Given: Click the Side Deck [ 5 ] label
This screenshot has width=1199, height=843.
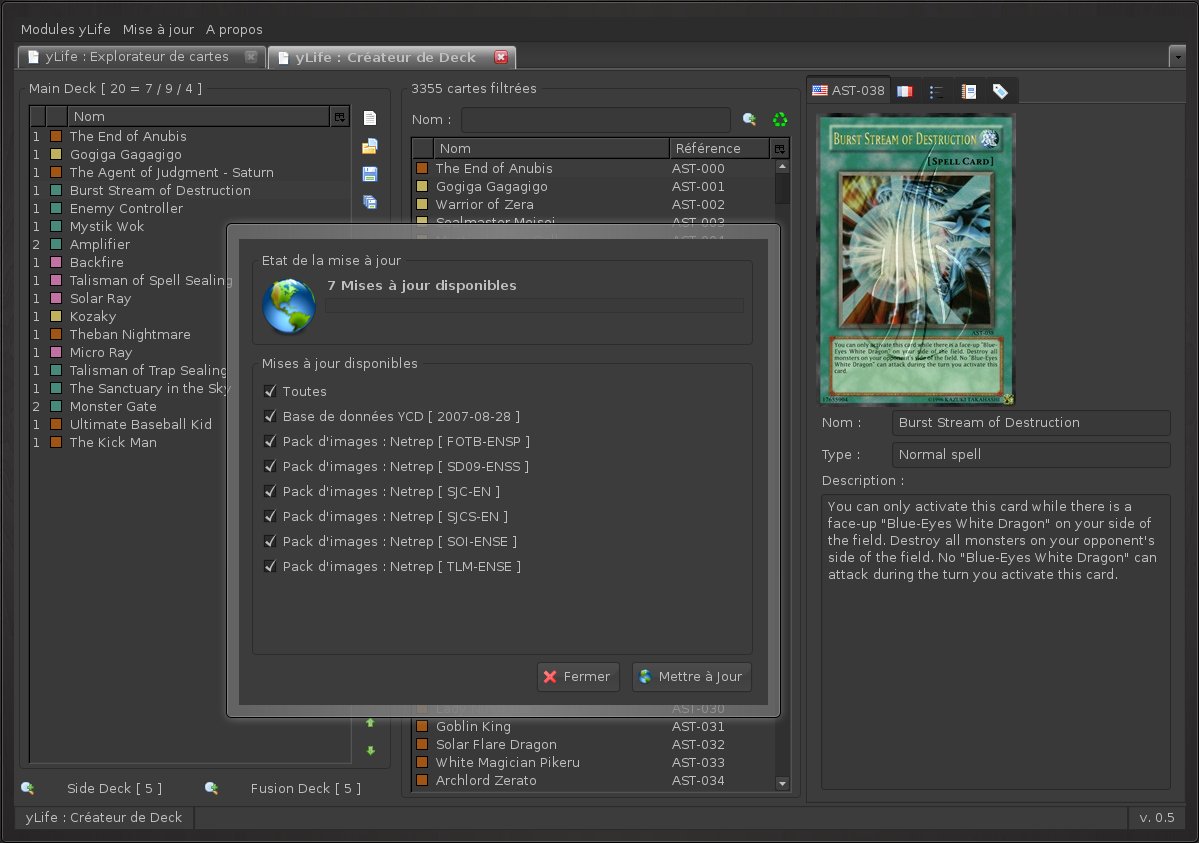Looking at the screenshot, I should [115, 788].
